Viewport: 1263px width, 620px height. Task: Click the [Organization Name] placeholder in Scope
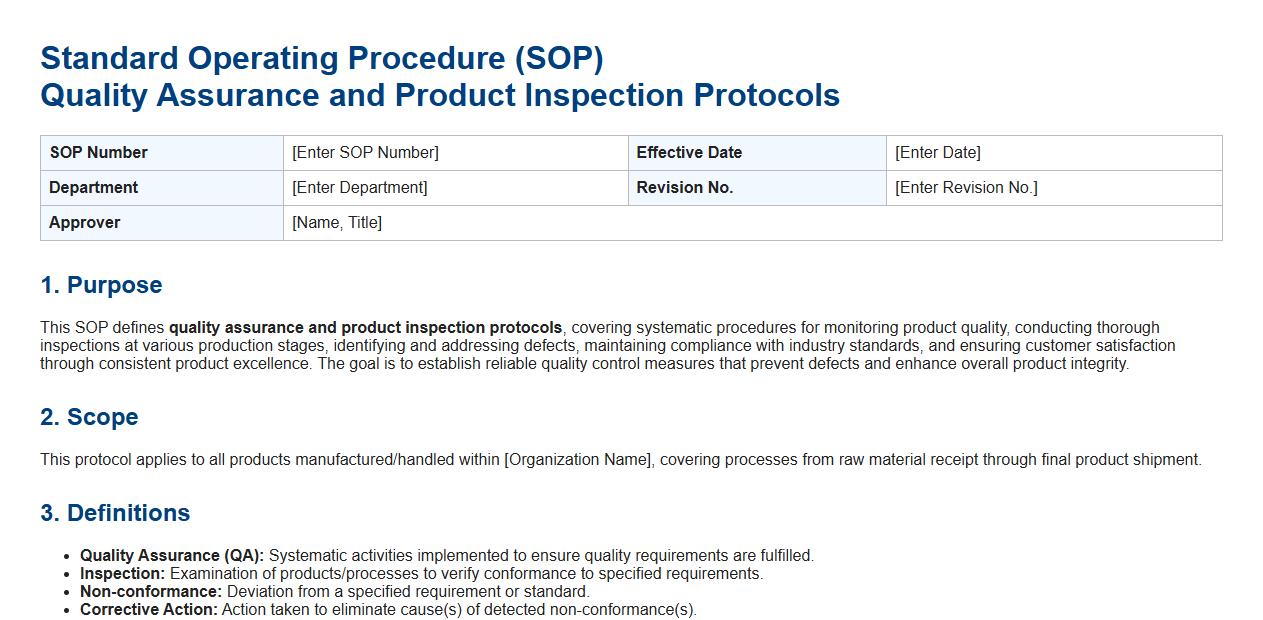(x=578, y=460)
